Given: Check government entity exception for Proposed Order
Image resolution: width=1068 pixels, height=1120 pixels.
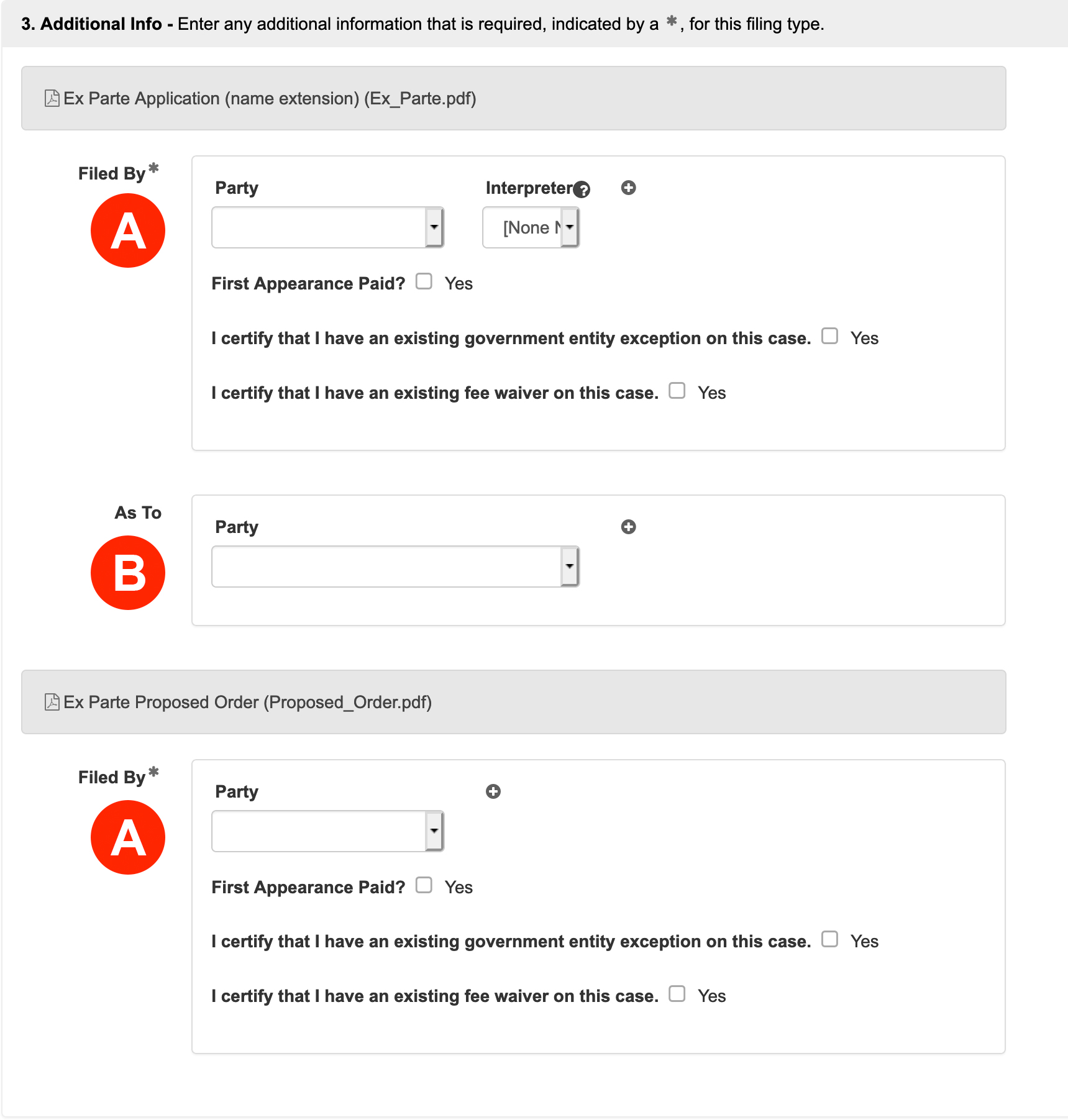Looking at the screenshot, I should coord(830,939).
